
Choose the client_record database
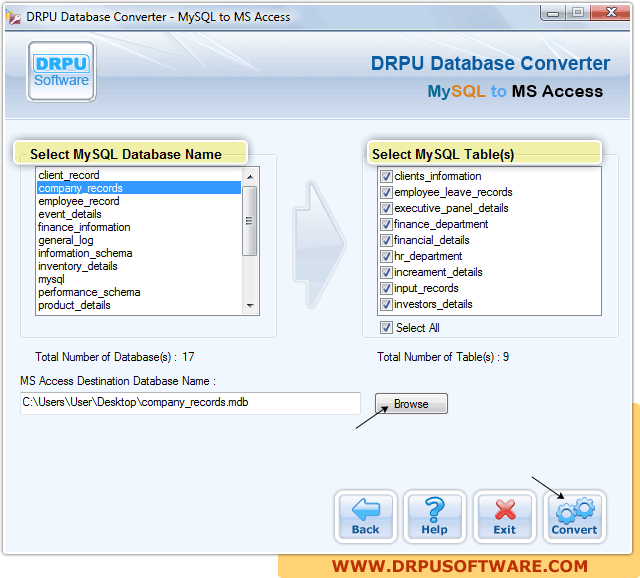(69, 175)
